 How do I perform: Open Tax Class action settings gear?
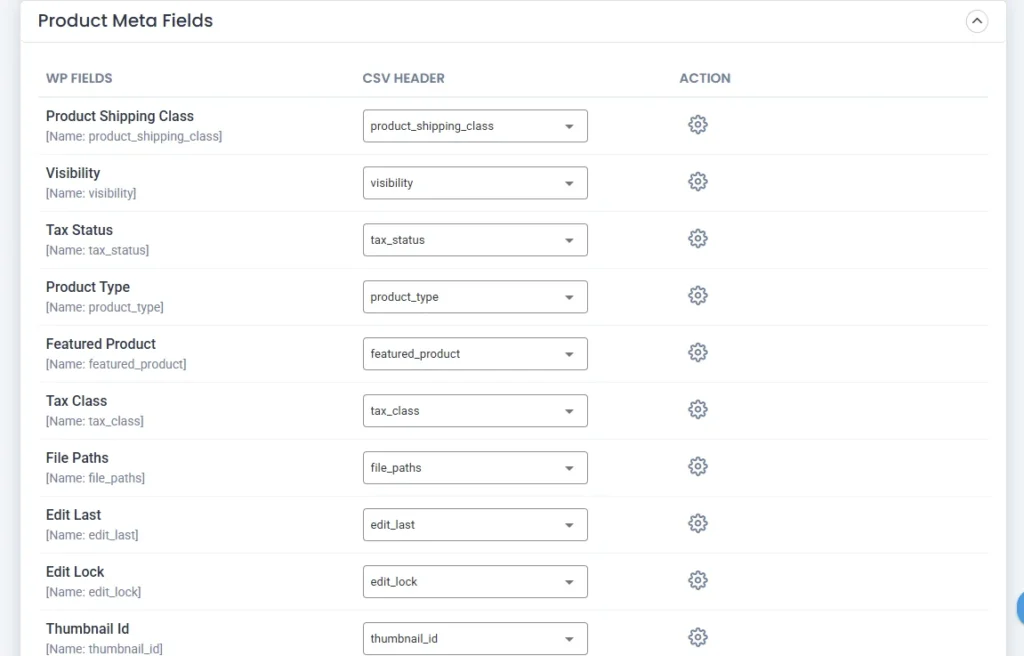coord(698,410)
